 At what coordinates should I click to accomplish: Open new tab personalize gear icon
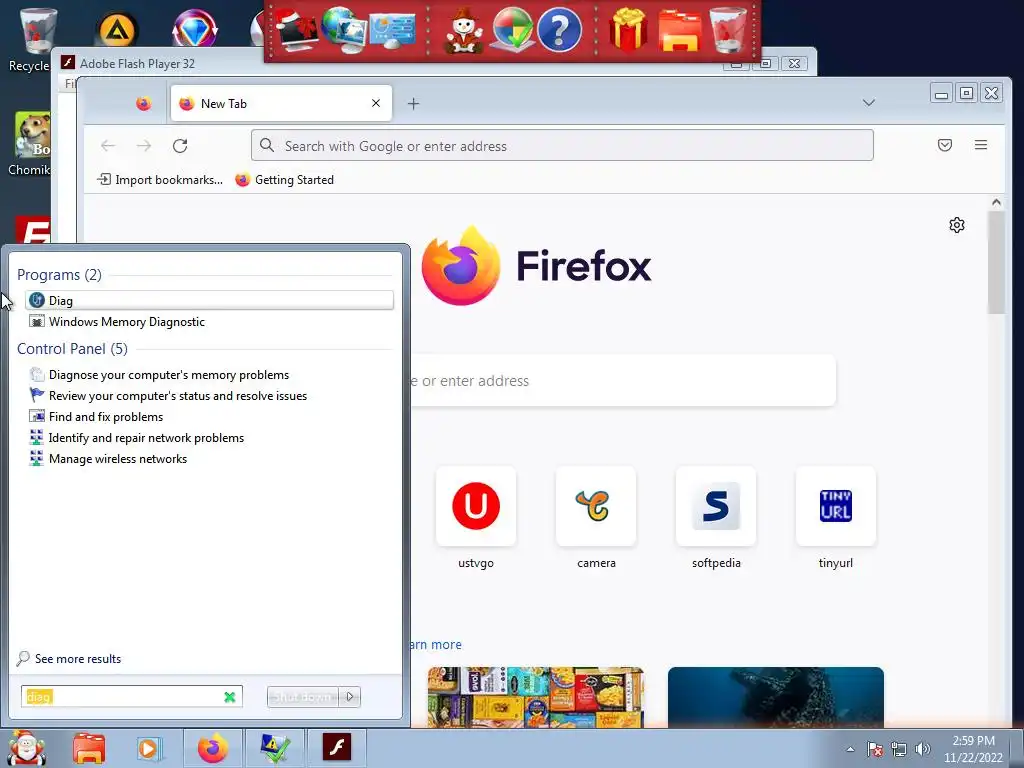957,225
